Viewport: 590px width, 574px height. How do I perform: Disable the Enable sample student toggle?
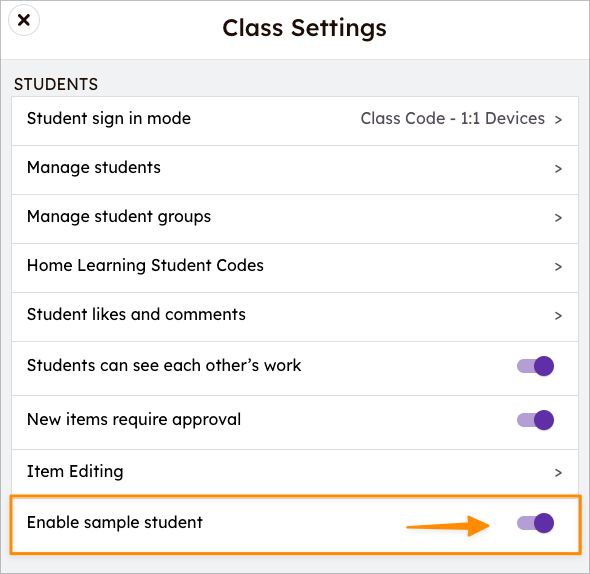(x=535, y=523)
